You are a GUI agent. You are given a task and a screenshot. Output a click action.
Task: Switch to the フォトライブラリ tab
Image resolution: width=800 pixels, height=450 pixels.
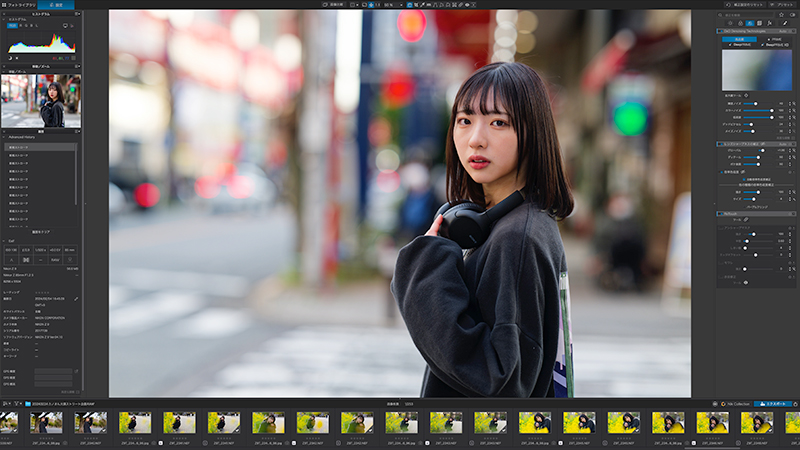coord(18,5)
